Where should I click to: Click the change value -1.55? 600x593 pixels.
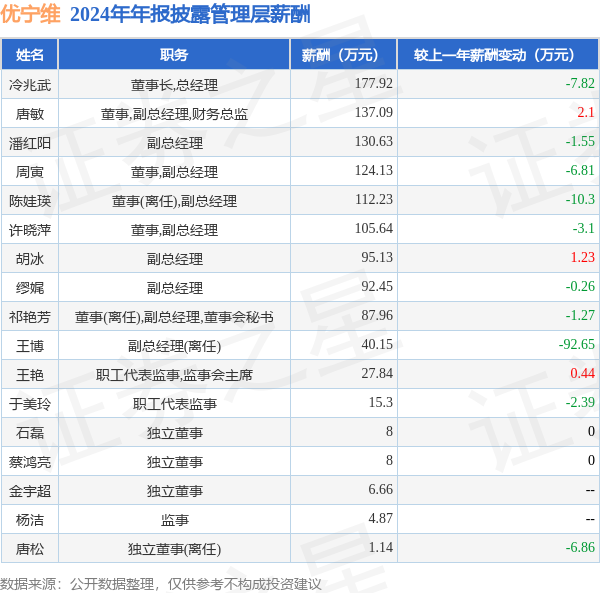click(580, 141)
